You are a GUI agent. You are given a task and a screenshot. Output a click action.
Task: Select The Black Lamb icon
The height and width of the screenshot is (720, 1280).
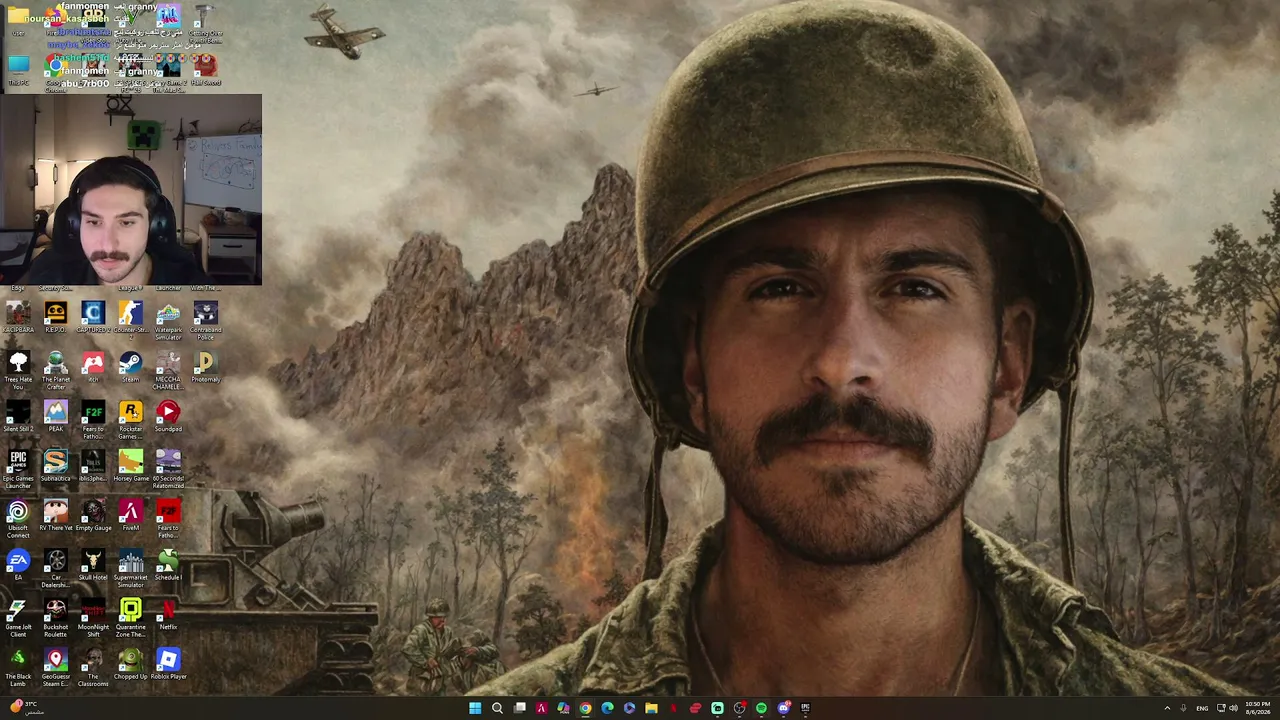(x=18, y=668)
